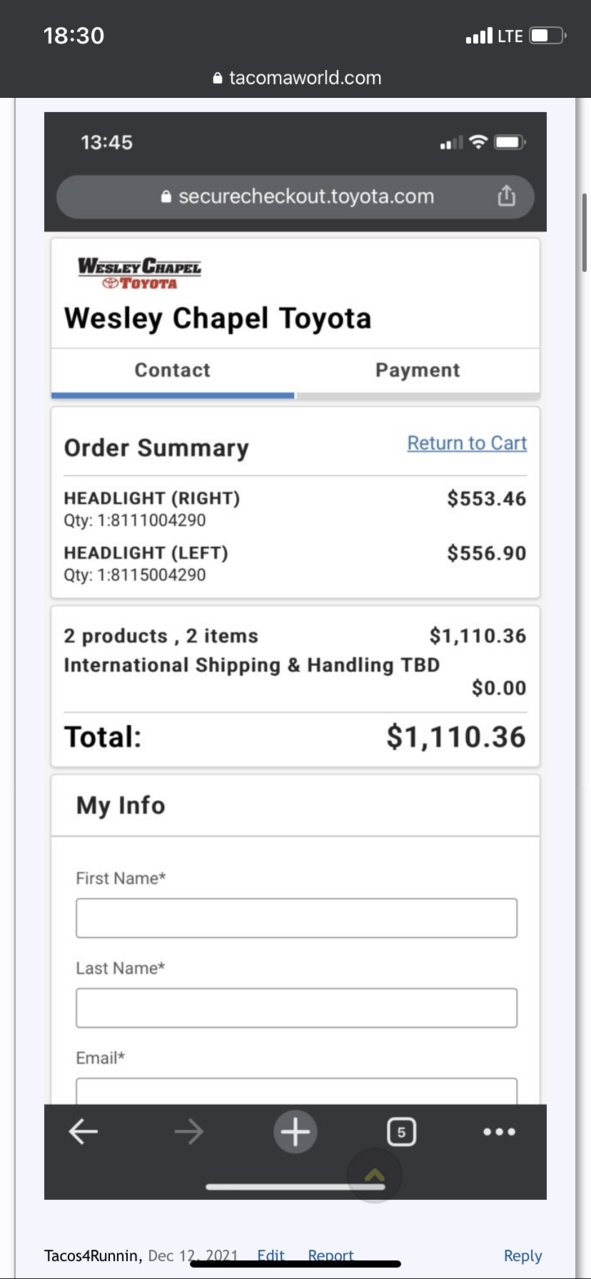Screen dimensions: 591x1279
Task: Switch to the Payment tab
Action: [417, 371]
